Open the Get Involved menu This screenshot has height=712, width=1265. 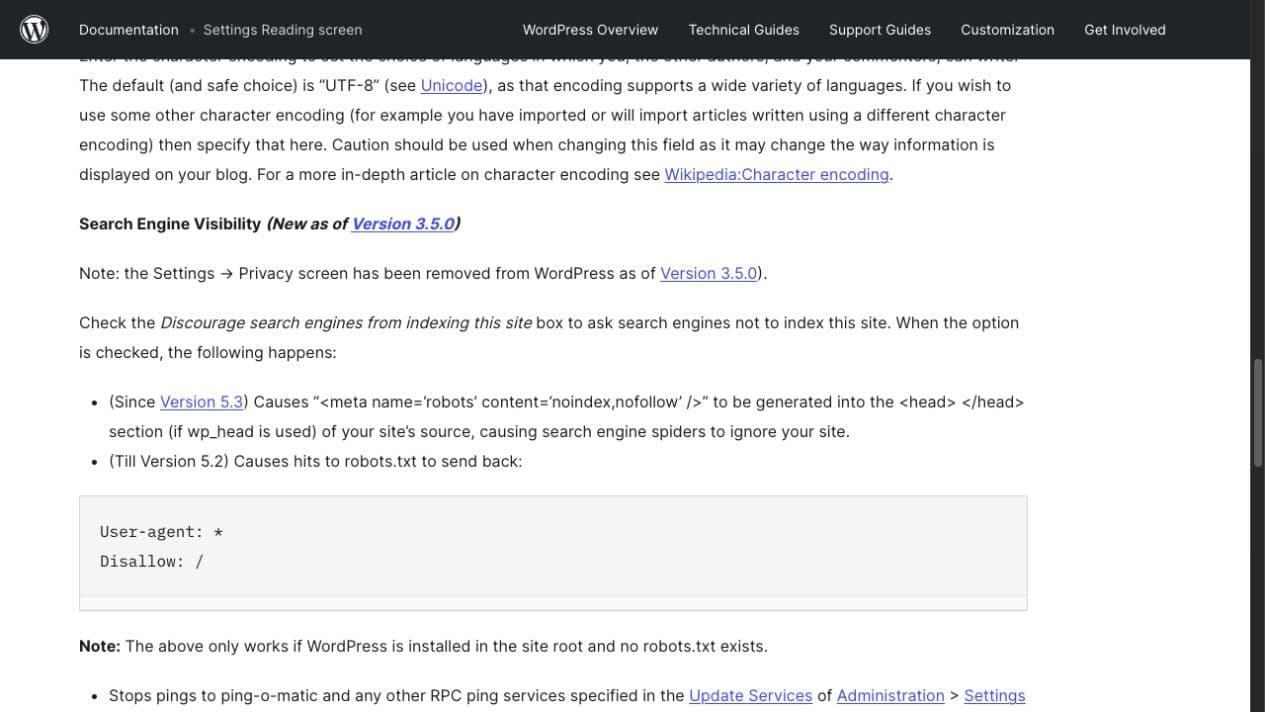coord(1125,30)
